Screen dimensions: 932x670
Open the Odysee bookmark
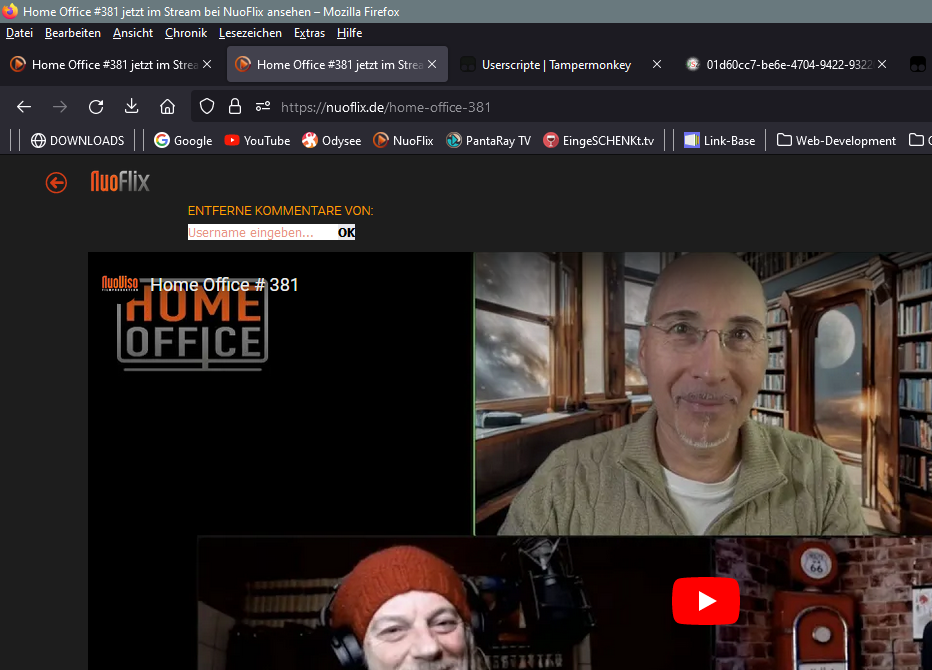point(331,141)
